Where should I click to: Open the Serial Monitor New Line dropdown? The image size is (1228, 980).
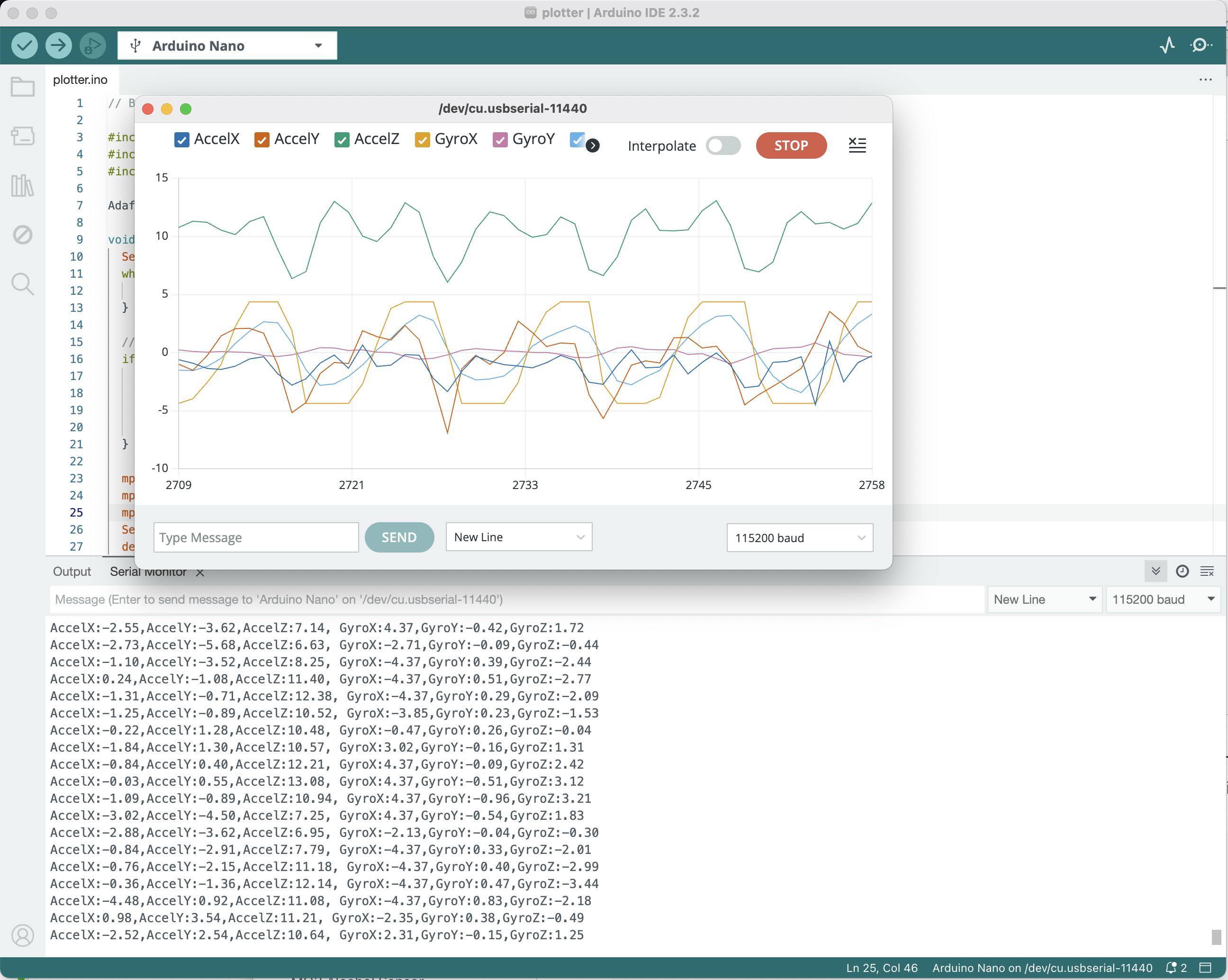1045,599
